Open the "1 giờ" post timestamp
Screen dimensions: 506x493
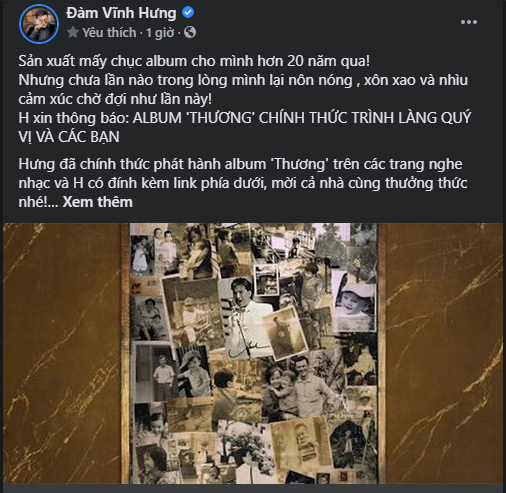[160, 33]
